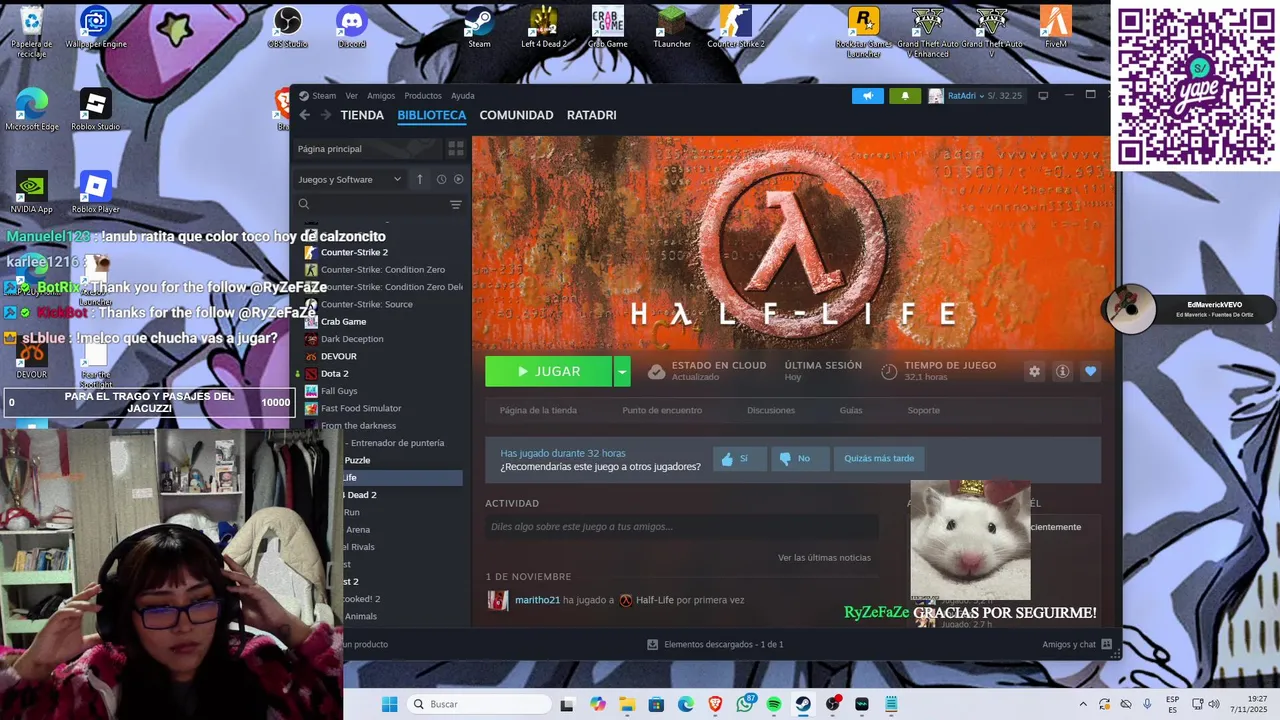This screenshot has width=1280, height=720.
Task: Open Rockstar Games Launcher desktop icon
Action: (863, 30)
